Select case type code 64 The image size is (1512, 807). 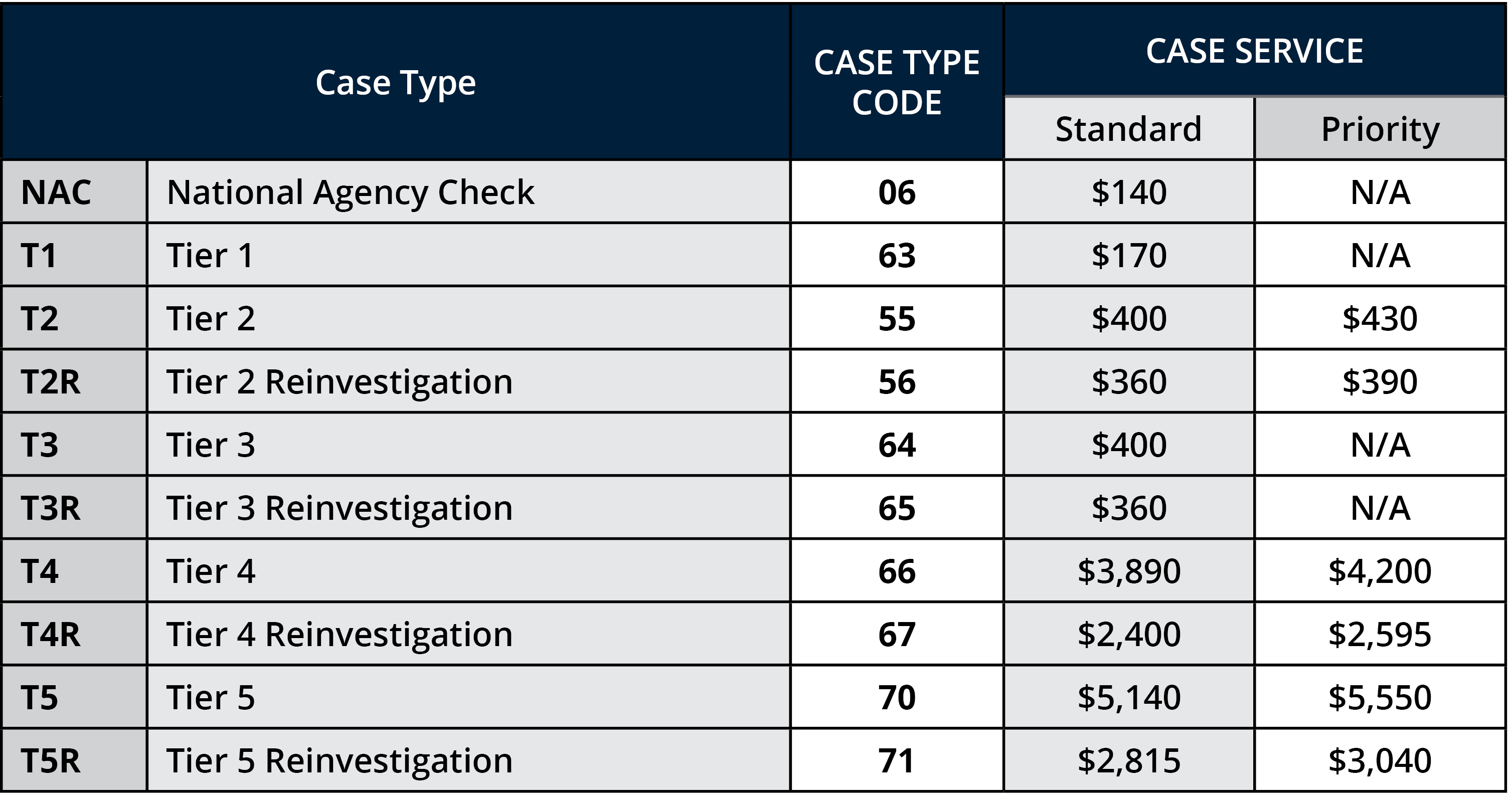click(896, 445)
